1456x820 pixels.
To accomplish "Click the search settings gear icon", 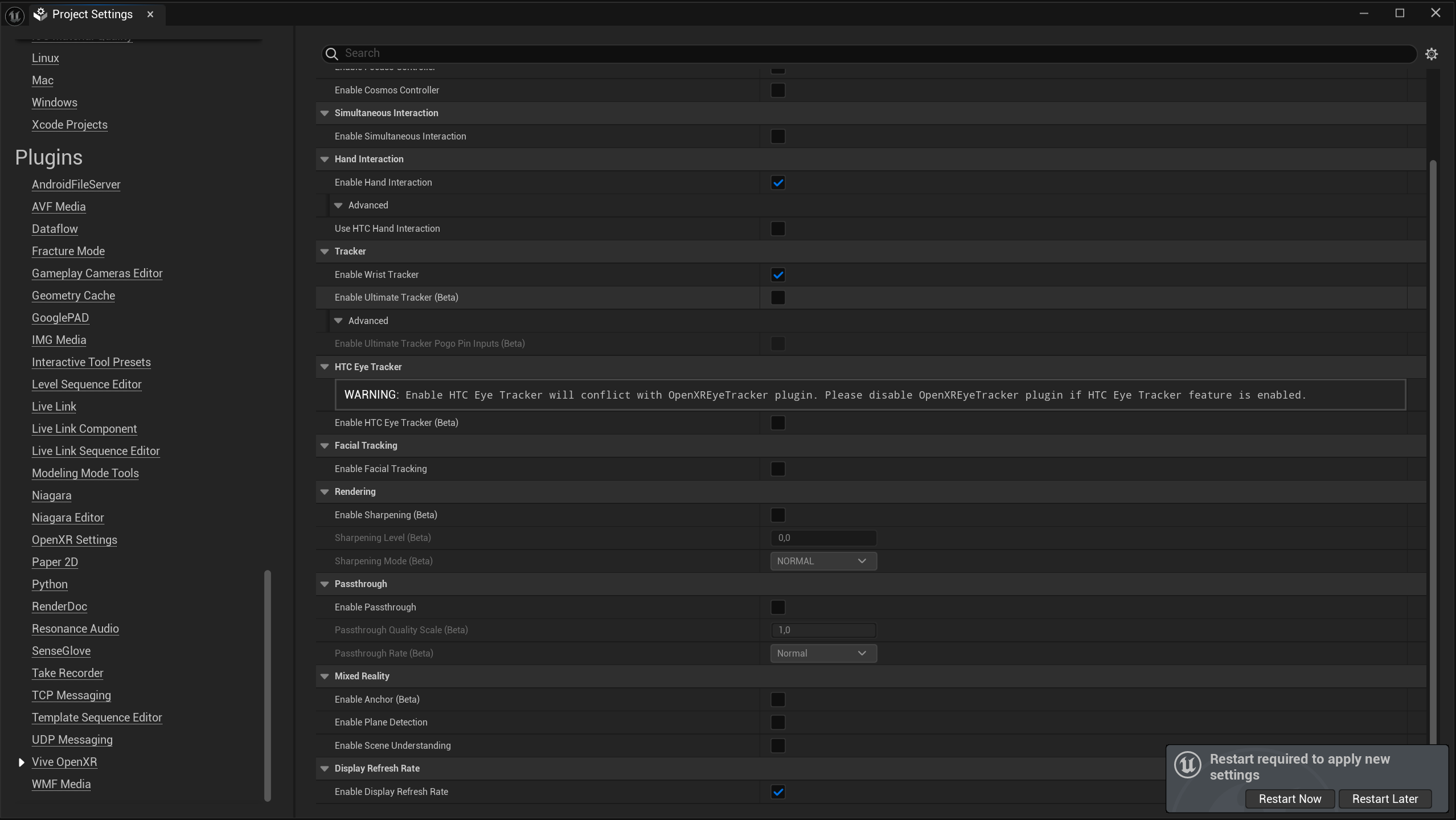I will (1432, 54).
